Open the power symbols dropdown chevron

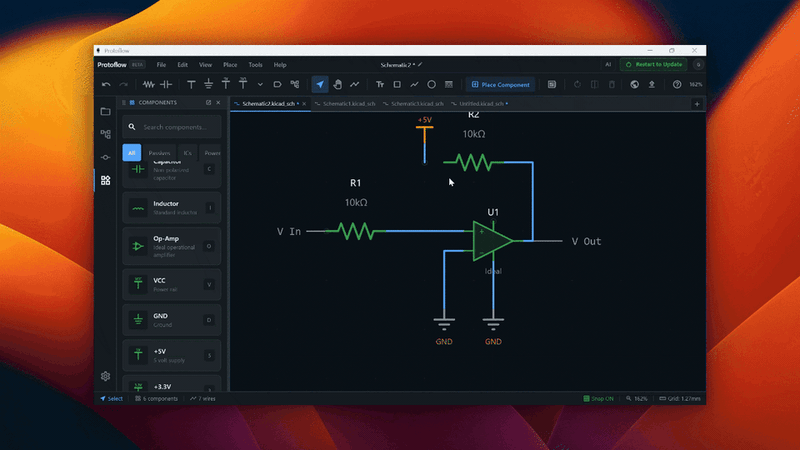click(x=260, y=85)
